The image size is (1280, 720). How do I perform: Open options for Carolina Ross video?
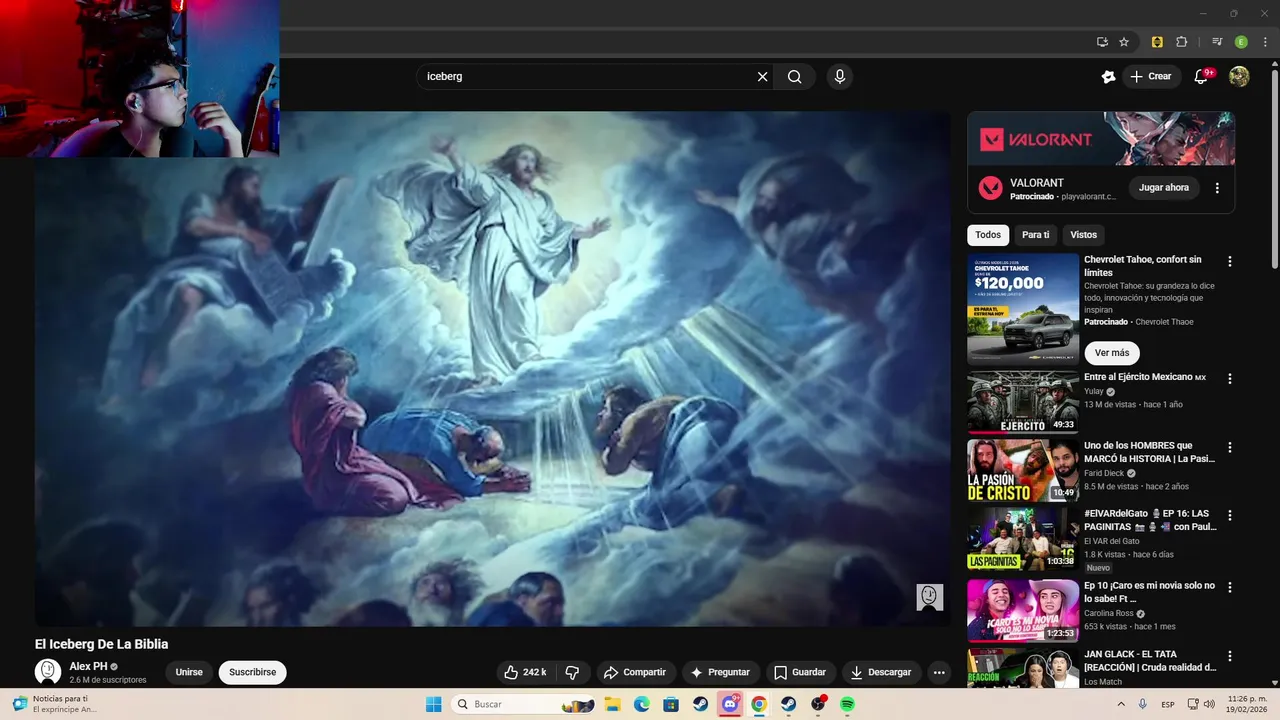click(x=1230, y=587)
